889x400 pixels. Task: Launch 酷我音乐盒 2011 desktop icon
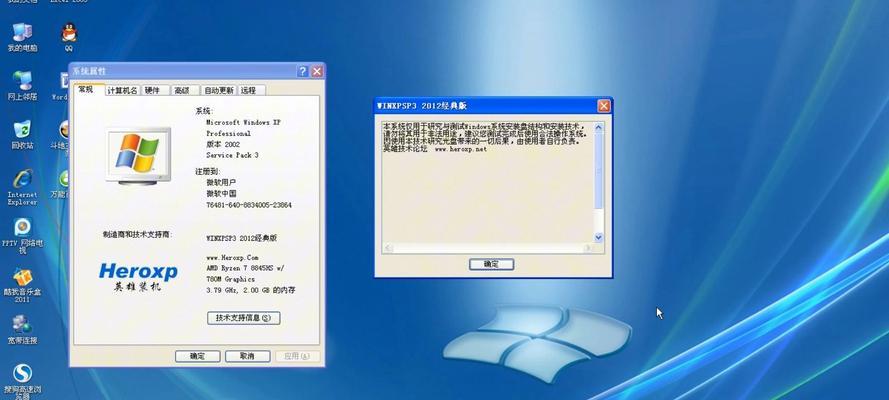click(22, 286)
